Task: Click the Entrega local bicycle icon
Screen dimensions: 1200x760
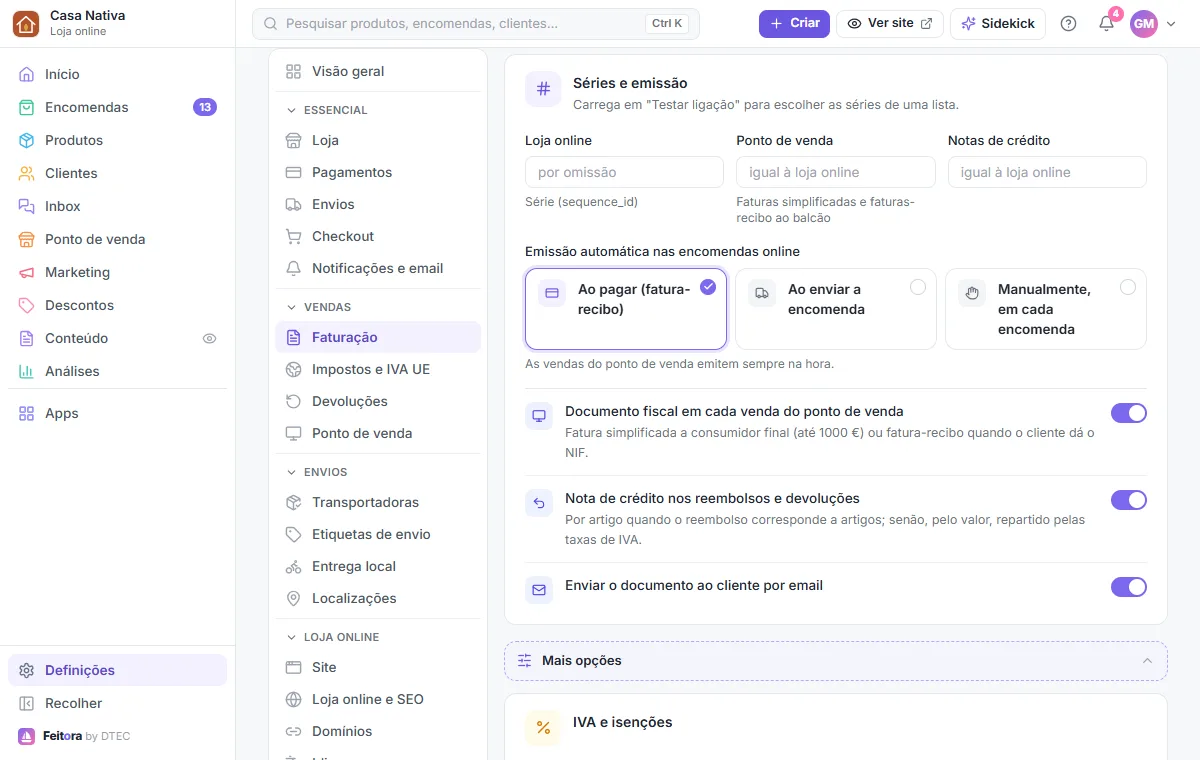Action: pyautogui.click(x=293, y=566)
